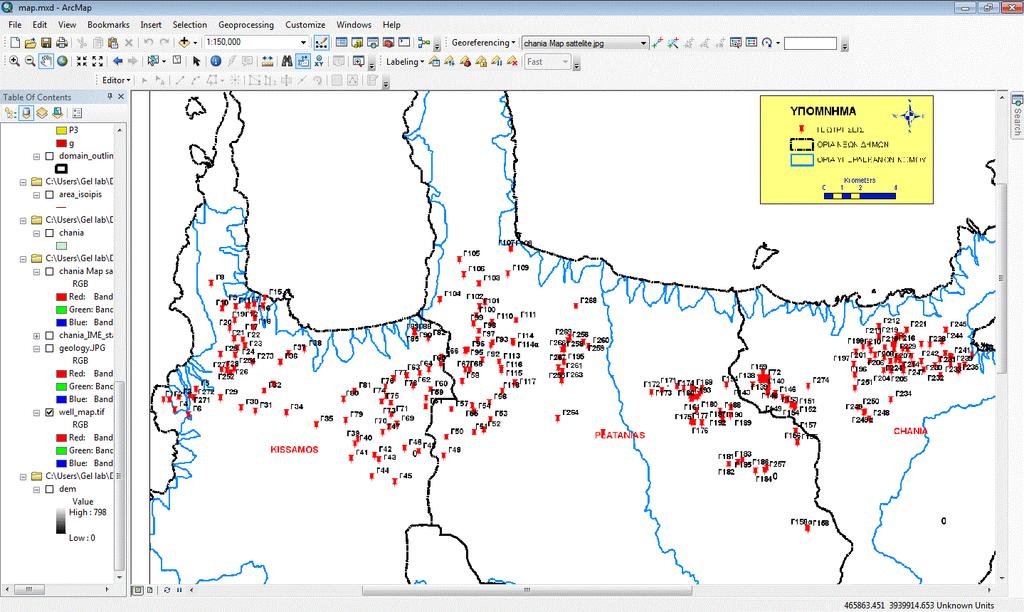Activate the Identify tool
The height and width of the screenshot is (612, 1024).
coord(216,61)
